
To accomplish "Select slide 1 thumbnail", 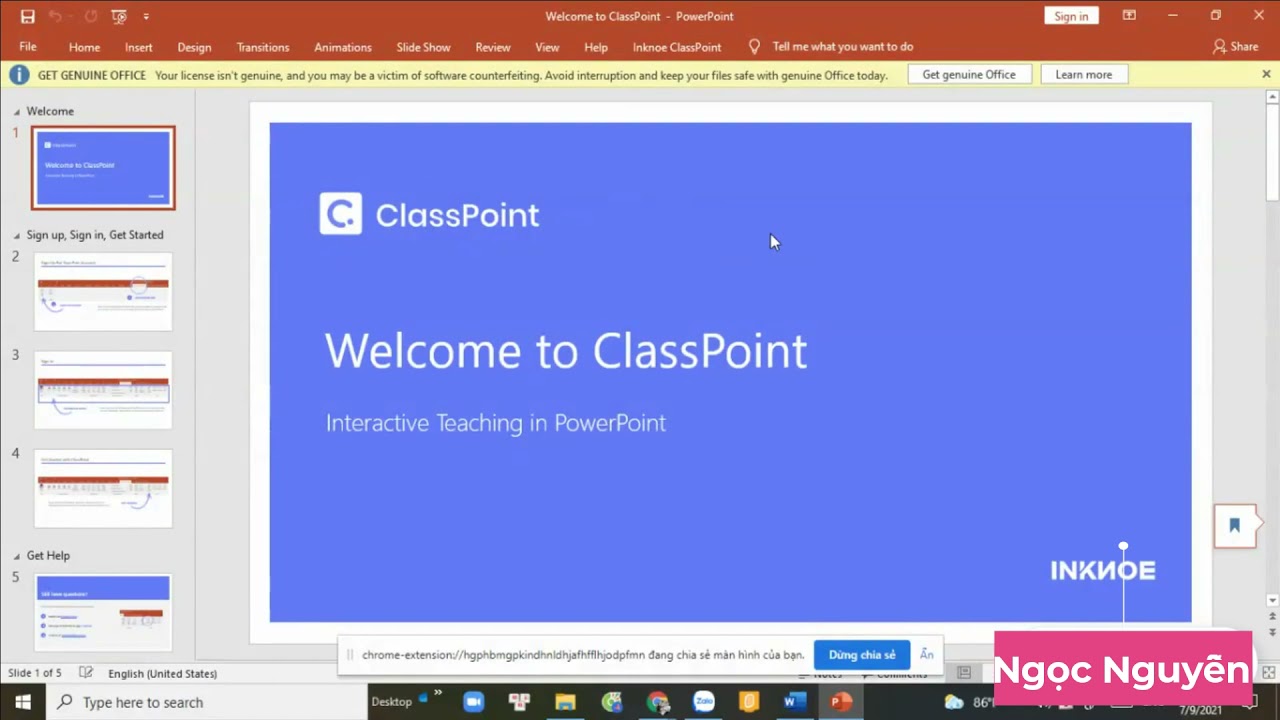I will [103, 168].
